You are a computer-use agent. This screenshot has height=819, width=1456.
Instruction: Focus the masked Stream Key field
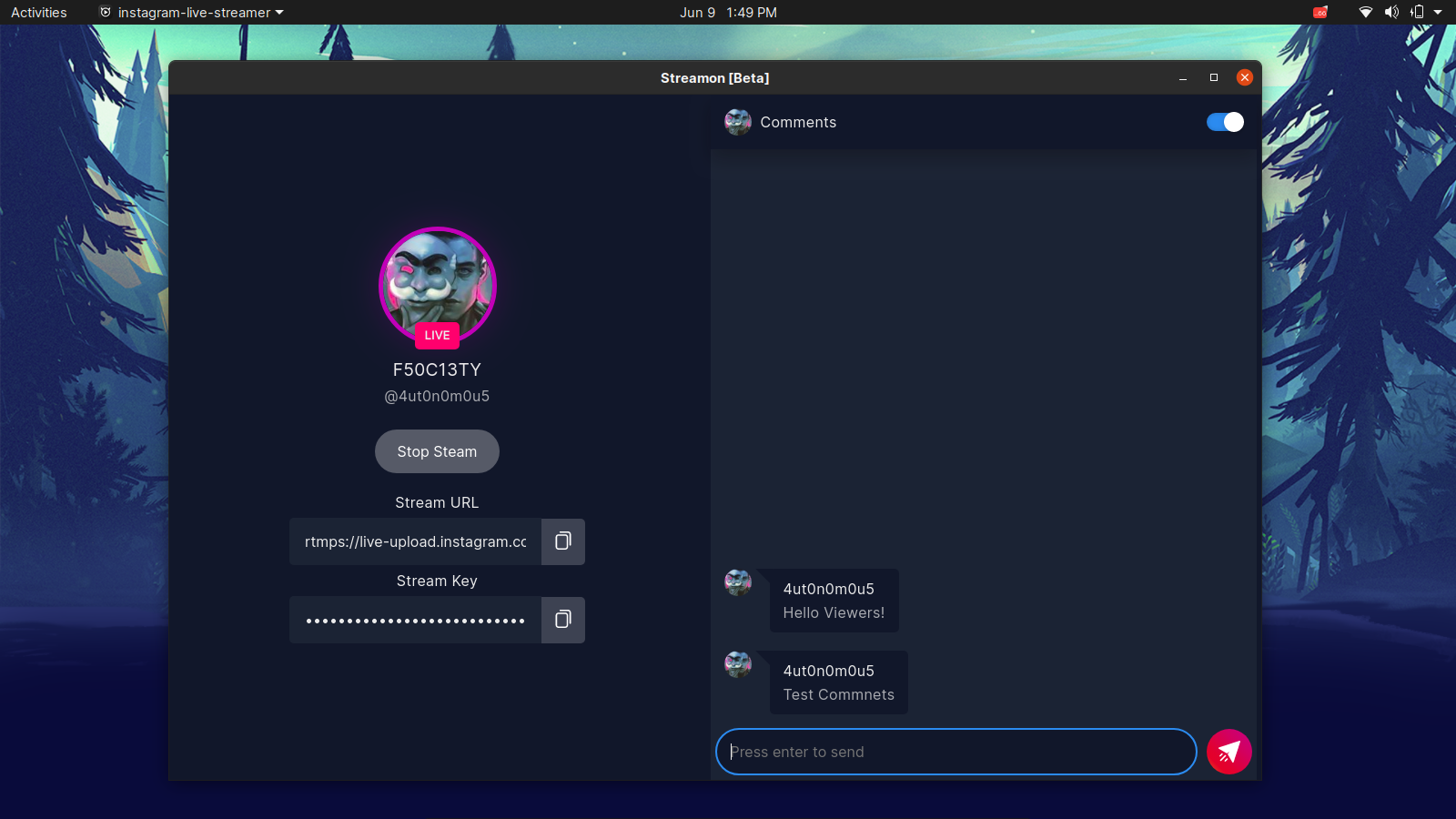pos(416,620)
